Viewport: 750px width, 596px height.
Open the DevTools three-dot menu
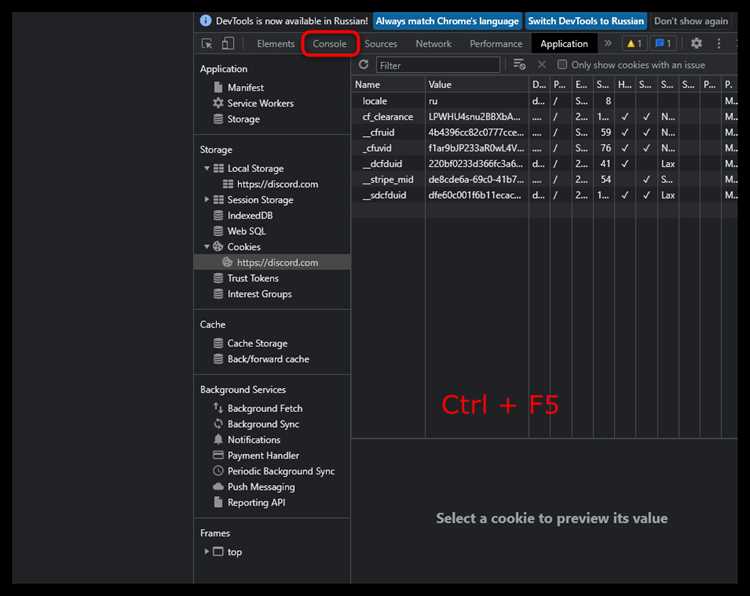tap(718, 44)
